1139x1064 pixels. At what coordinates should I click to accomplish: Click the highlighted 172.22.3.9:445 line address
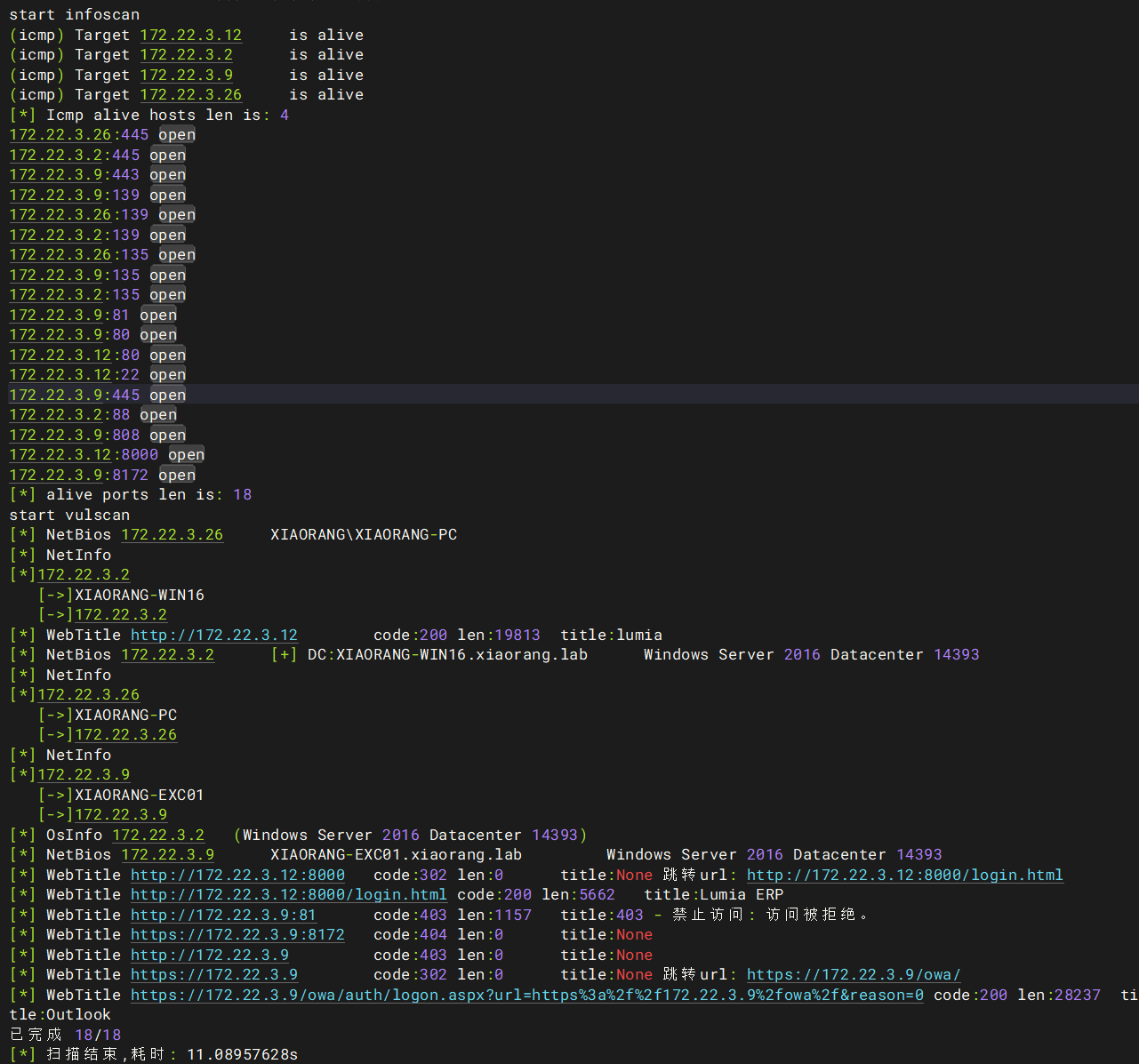click(x=55, y=395)
